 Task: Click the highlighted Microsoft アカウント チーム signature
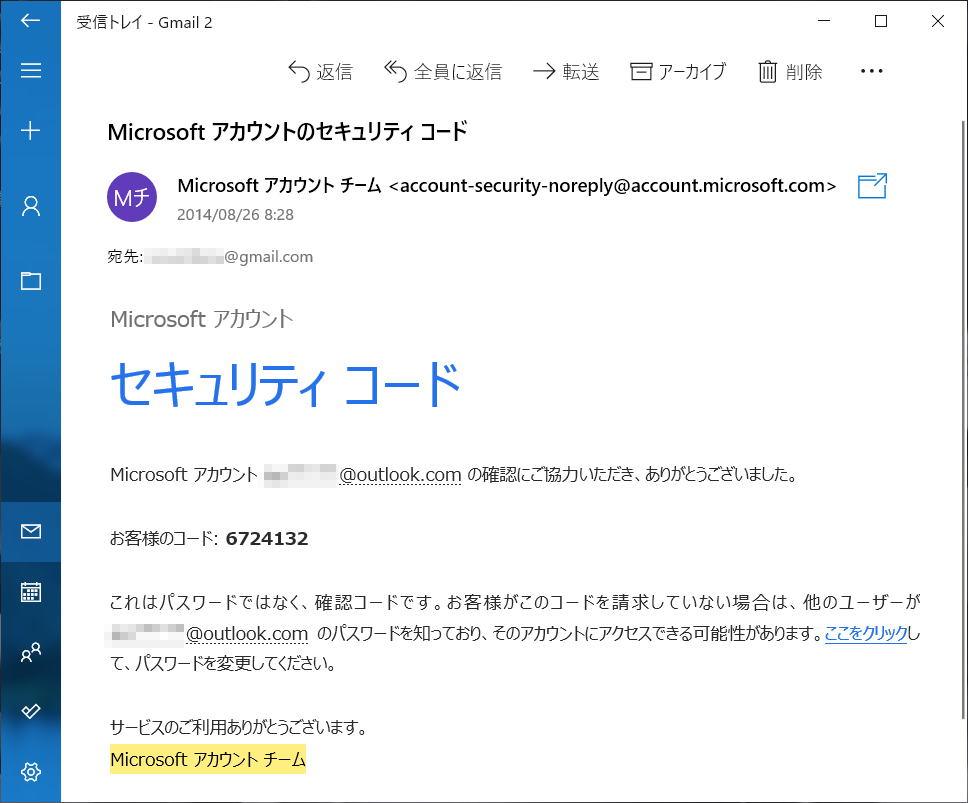coord(208,759)
